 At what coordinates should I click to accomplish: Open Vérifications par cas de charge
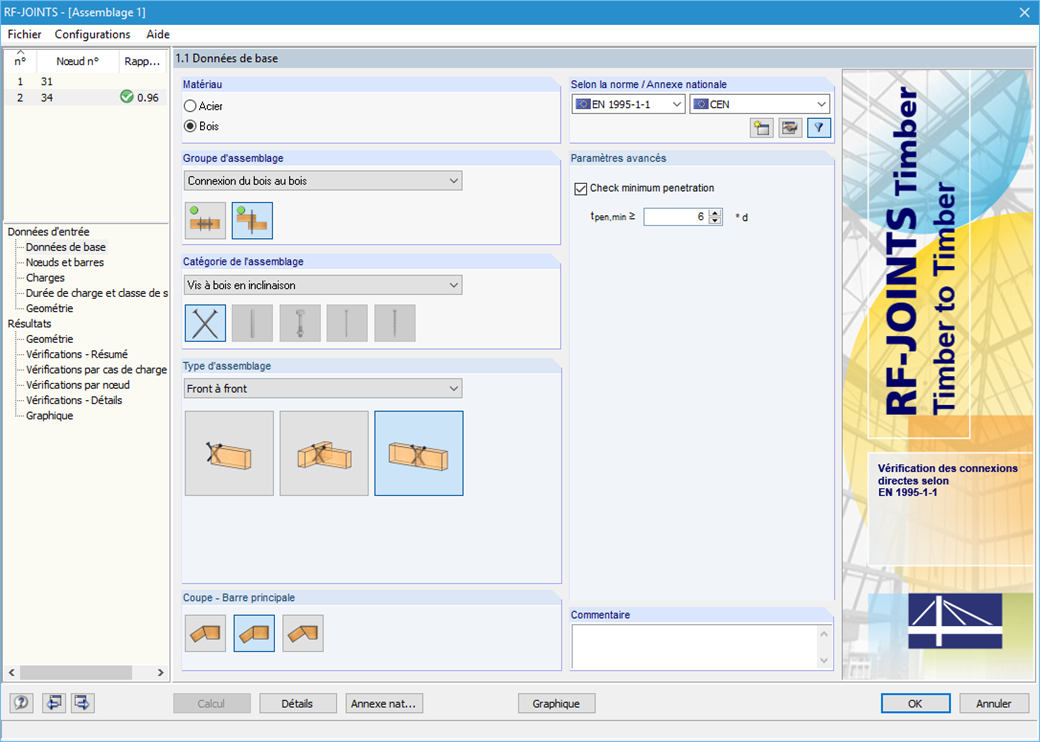click(x=96, y=369)
